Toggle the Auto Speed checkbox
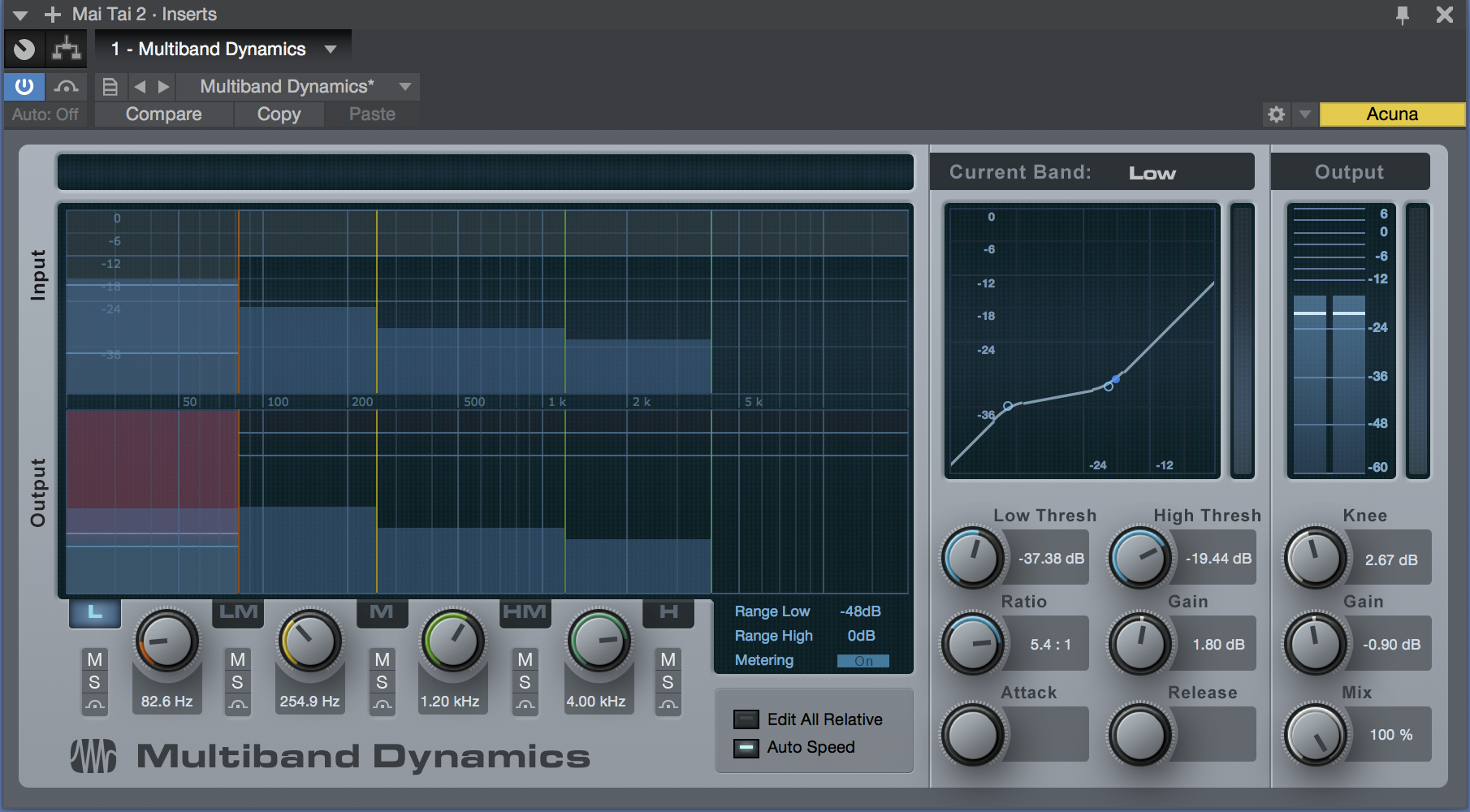The height and width of the screenshot is (812, 1470). (x=746, y=748)
